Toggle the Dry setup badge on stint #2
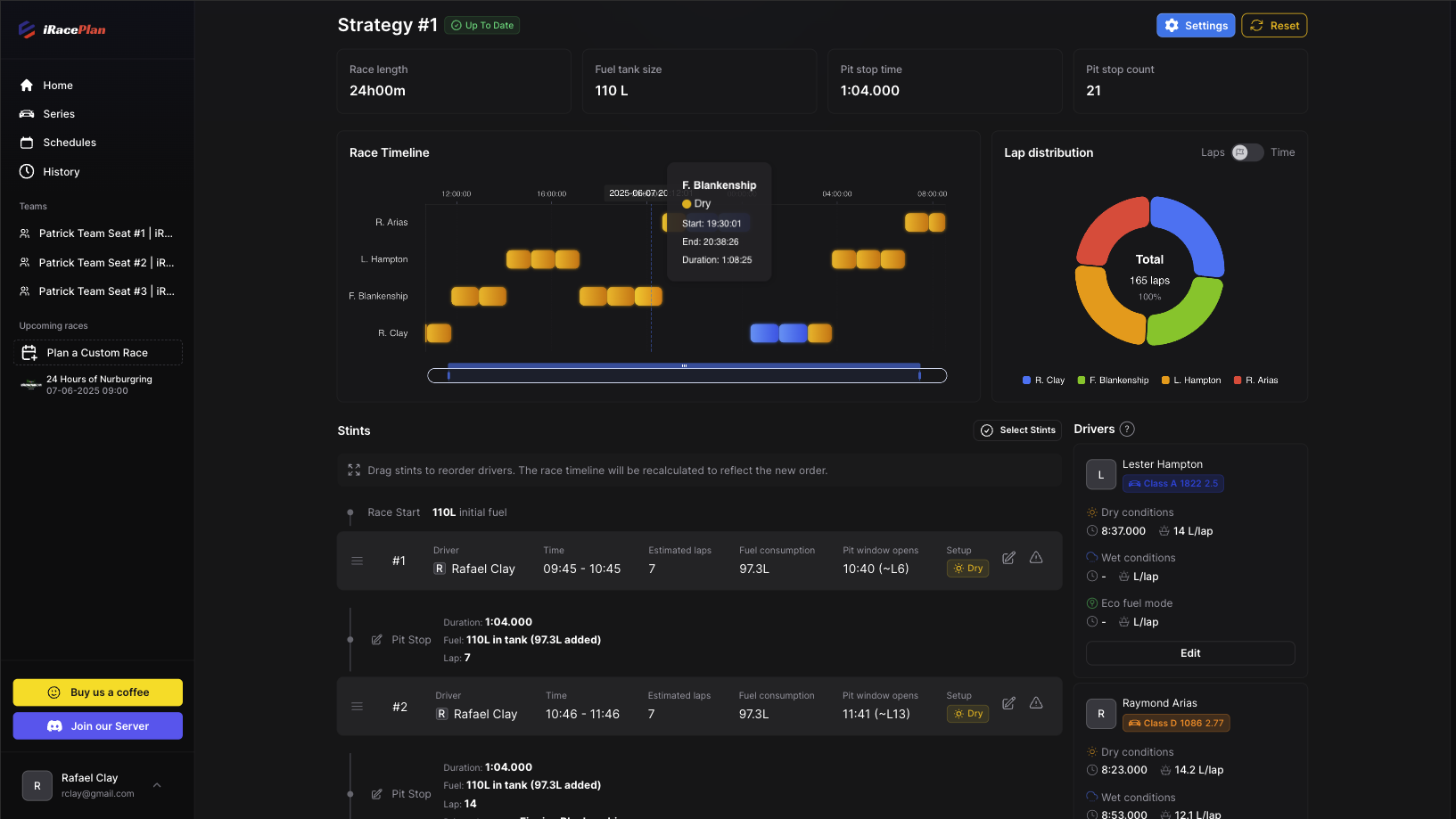Screen dimensions: 1456x819 pos(967,713)
